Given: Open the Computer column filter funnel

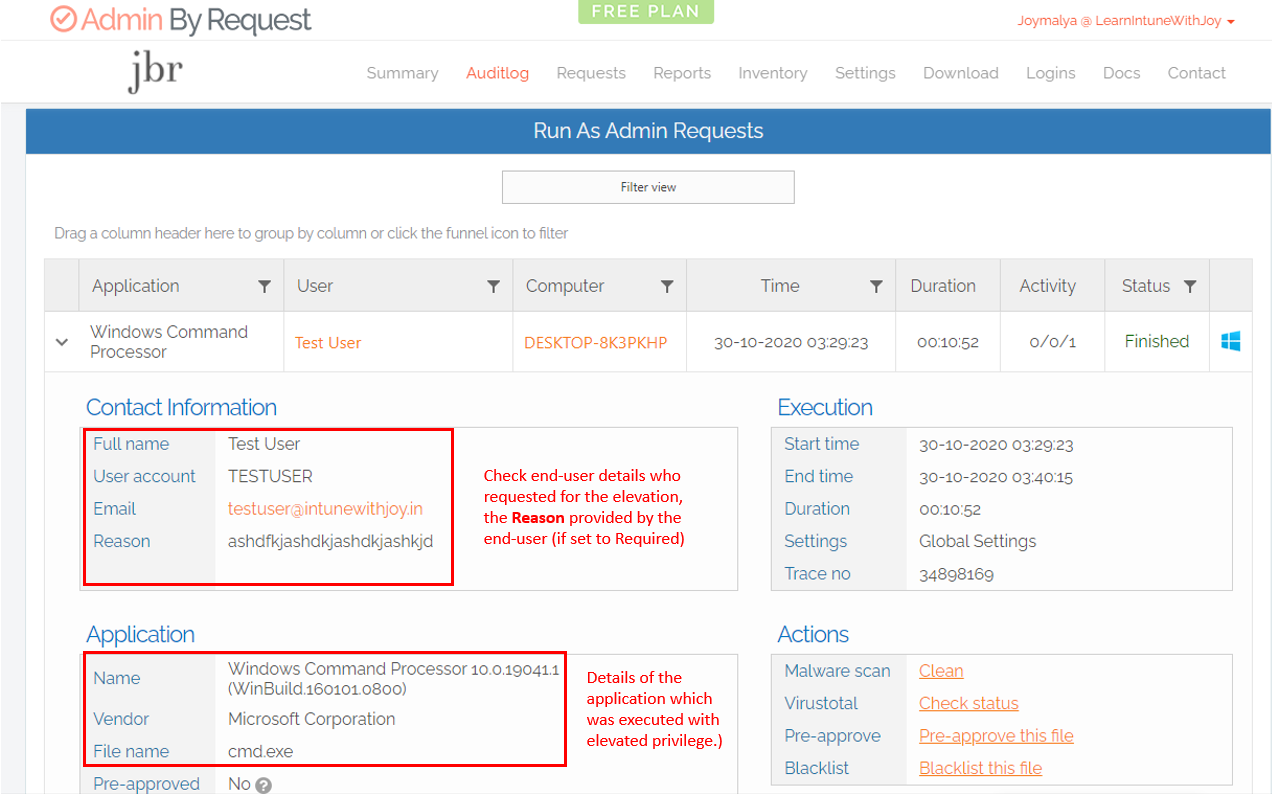Looking at the screenshot, I should [667, 286].
